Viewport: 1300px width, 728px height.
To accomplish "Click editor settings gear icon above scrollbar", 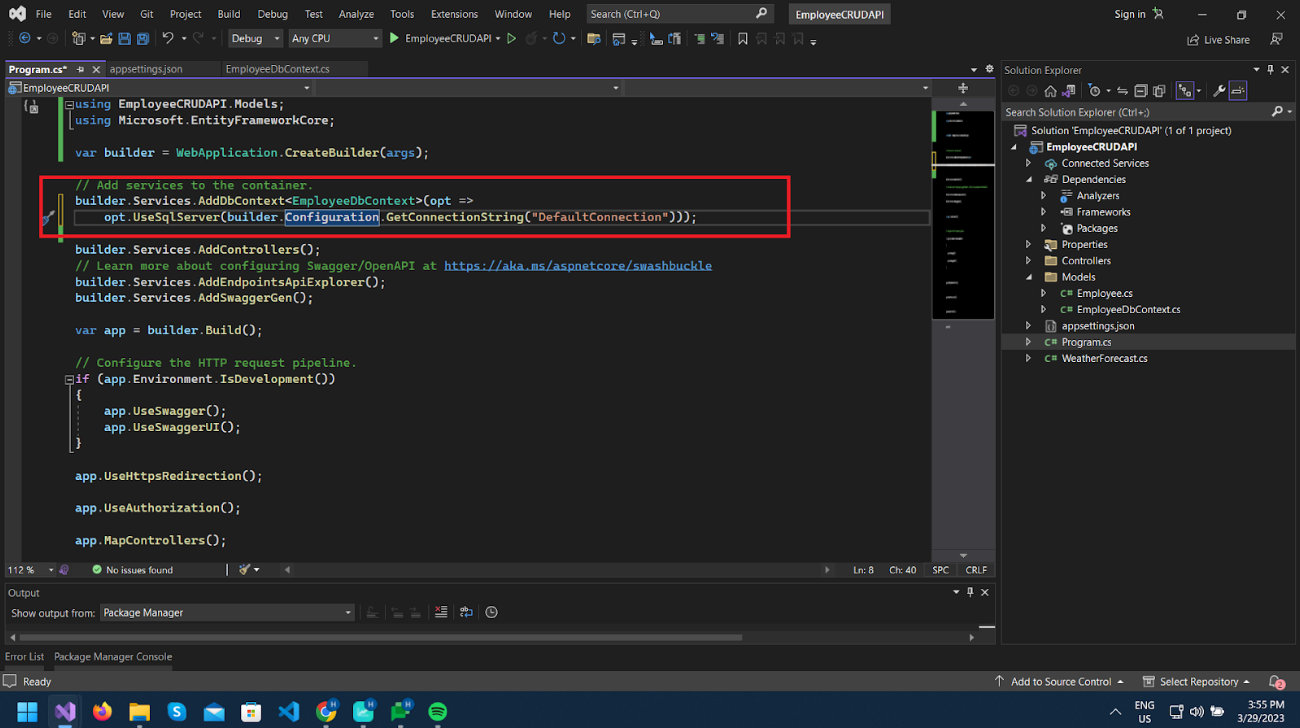I will click(989, 69).
